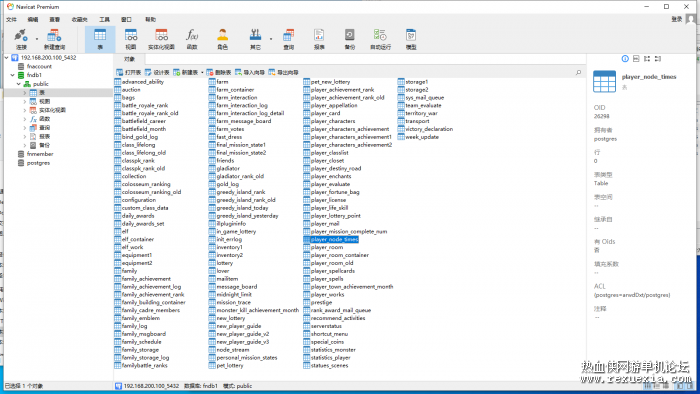Collapse the public schema node
The image size is (700, 394).
pyautogui.click(x=18, y=84)
